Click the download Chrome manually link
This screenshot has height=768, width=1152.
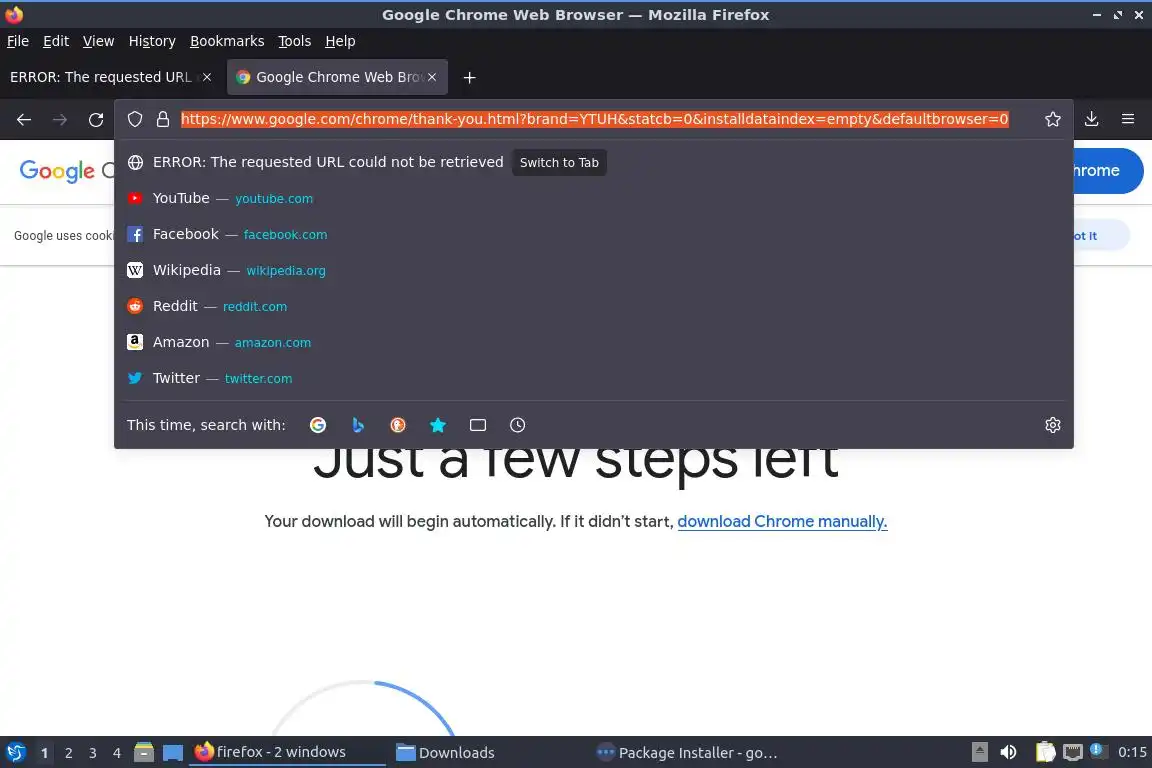(x=782, y=522)
